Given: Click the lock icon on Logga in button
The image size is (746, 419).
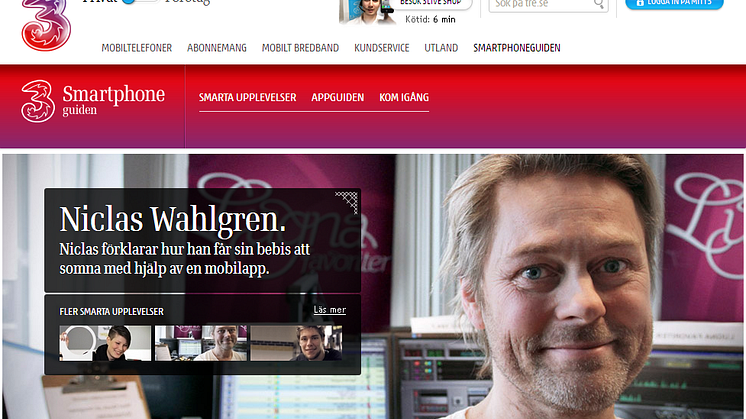Looking at the screenshot, I should pos(640,2).
